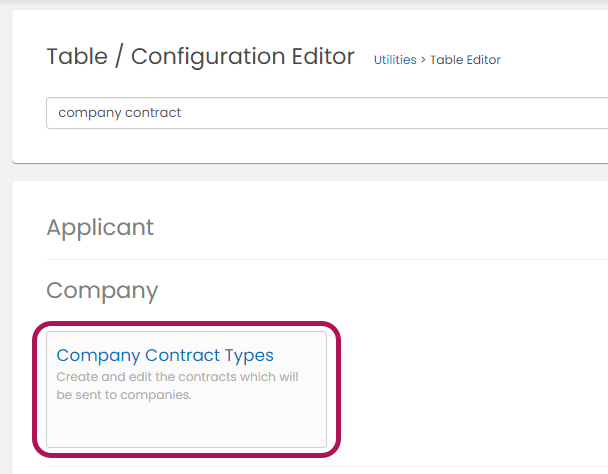Click the Table / Configuration Editor page title
The width and height of the screenshot is (608, 474).
click(200, 57)
